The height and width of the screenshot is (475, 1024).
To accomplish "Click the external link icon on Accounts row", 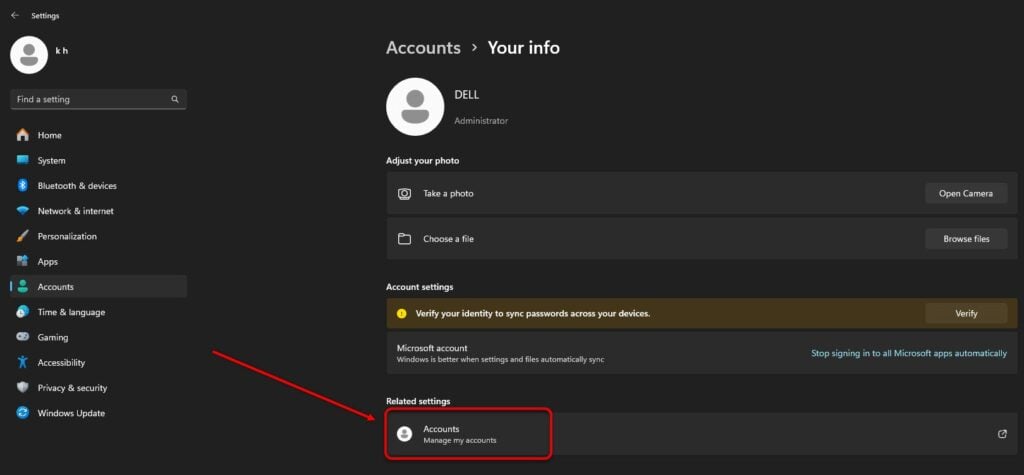I will (1002, 434).
